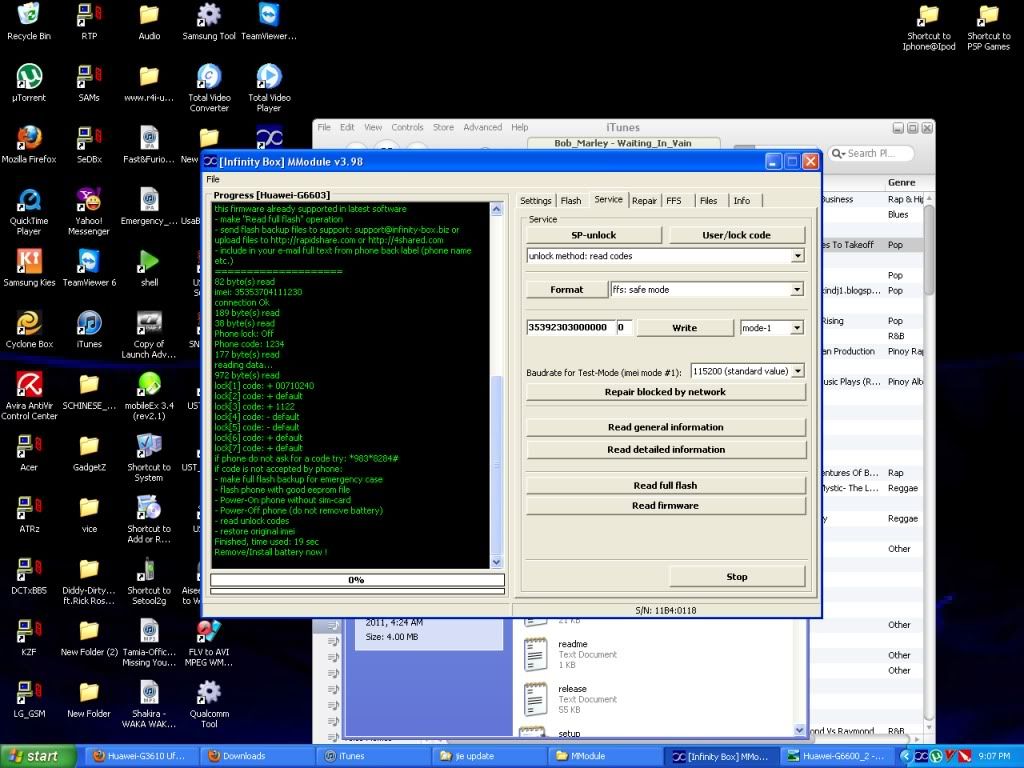Click the SP-unlock button

pyautogui.click(x=593, y=235)
